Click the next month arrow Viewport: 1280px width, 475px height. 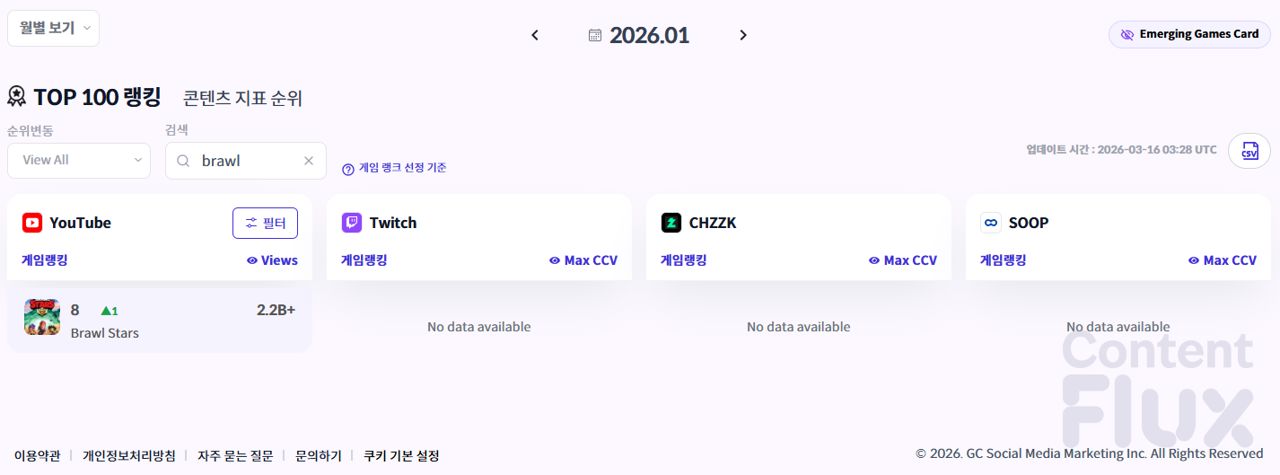(743, 35)
